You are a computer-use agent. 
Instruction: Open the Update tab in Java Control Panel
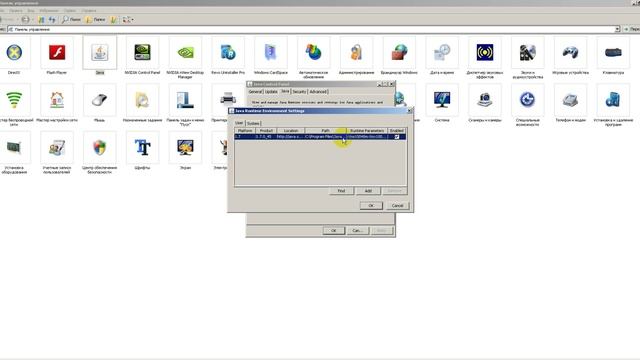point(271,92)
